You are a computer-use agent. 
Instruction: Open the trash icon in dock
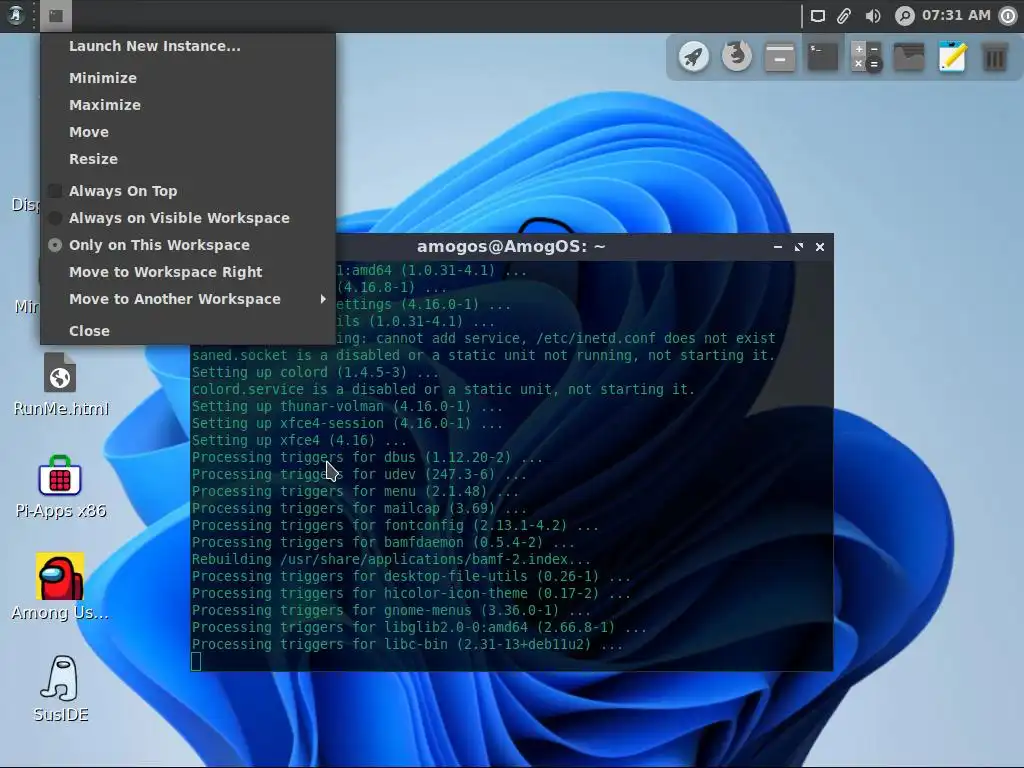(x=995, y=57)
